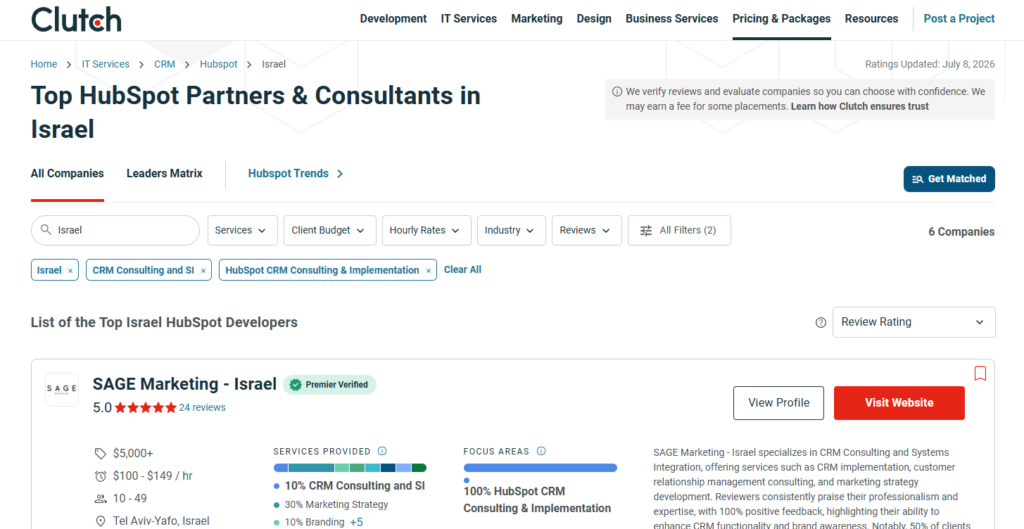The width and height of the screenshot is (1024, 529).
Task: Expand the Services filter dropdown
Action: [x=242, y=231]
